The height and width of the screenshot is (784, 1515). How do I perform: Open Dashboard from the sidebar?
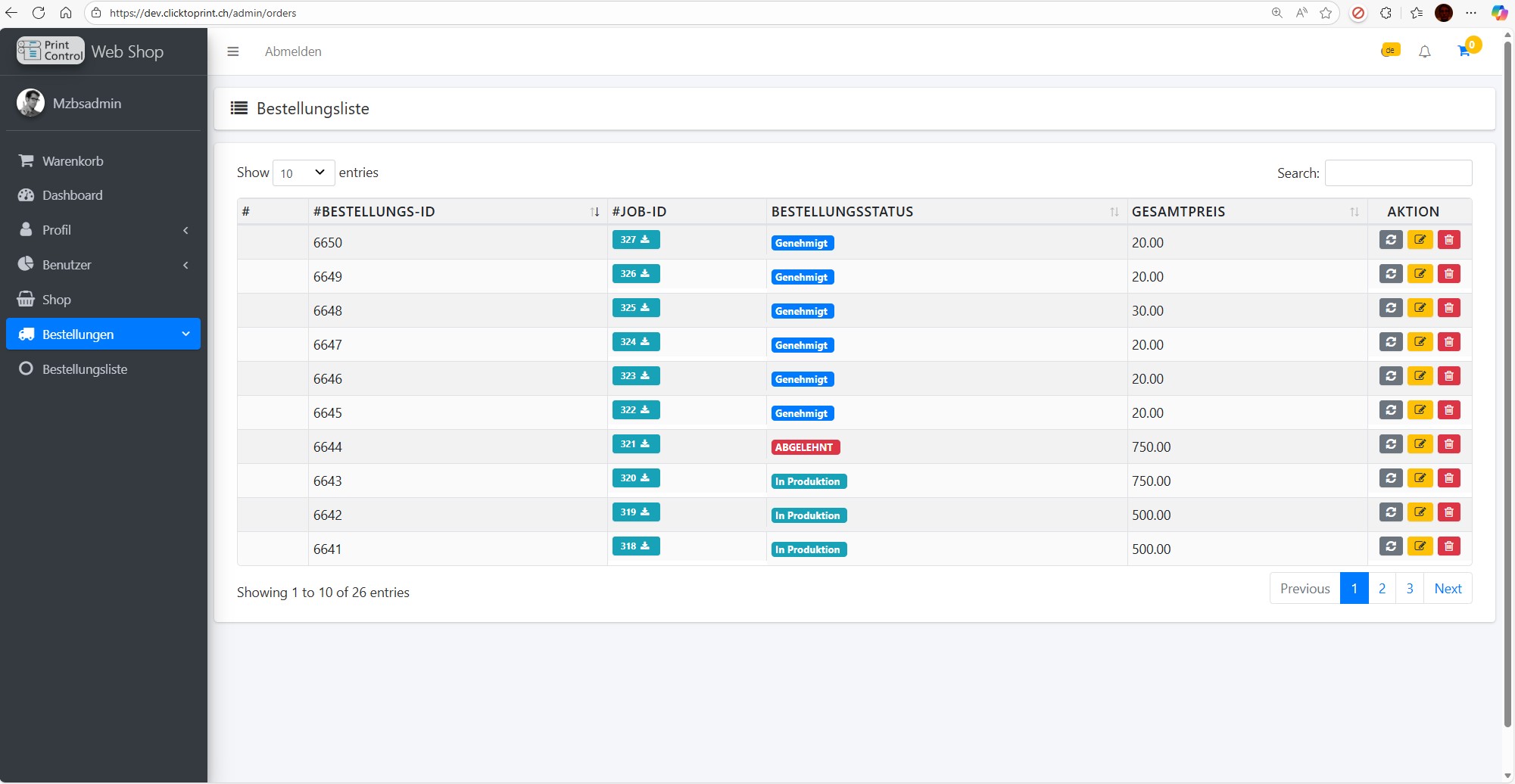pos(72,195)
